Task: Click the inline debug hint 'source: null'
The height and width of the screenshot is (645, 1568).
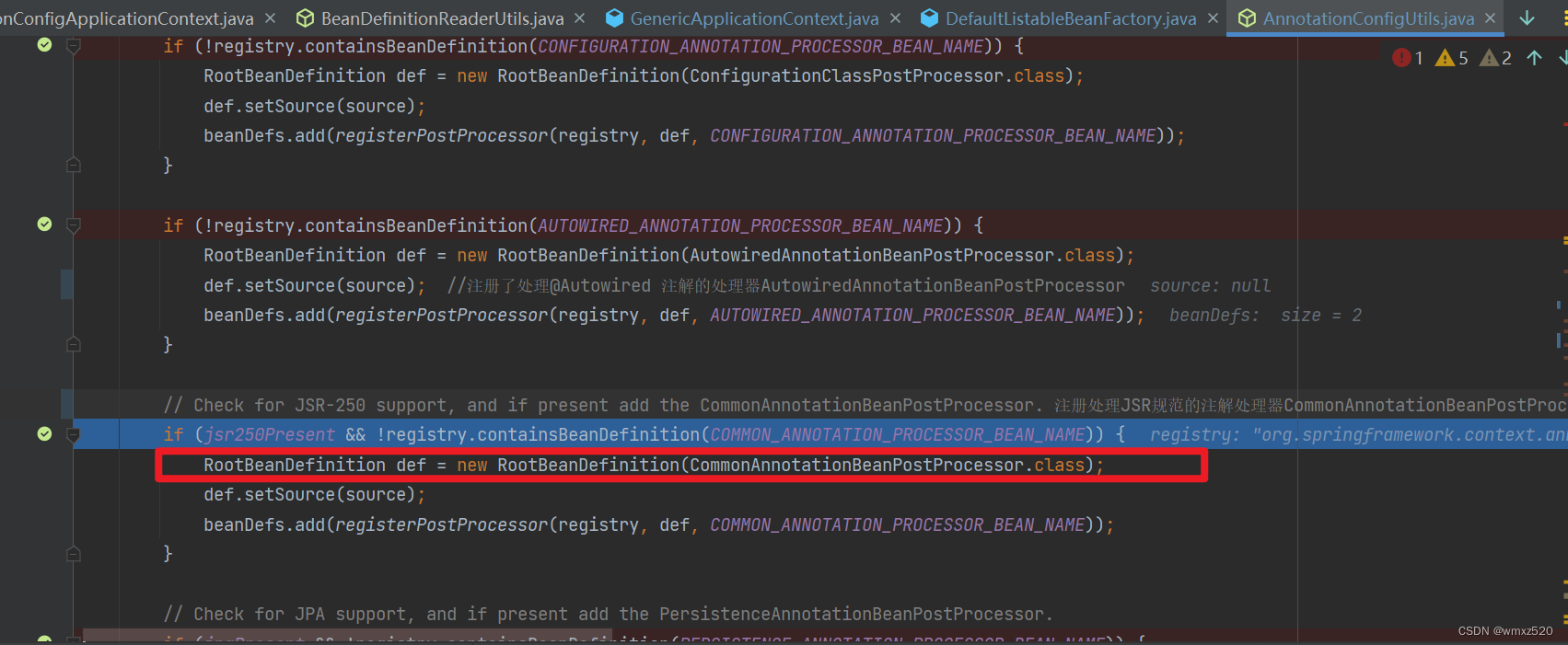Action: click(x=1210, y=285)
